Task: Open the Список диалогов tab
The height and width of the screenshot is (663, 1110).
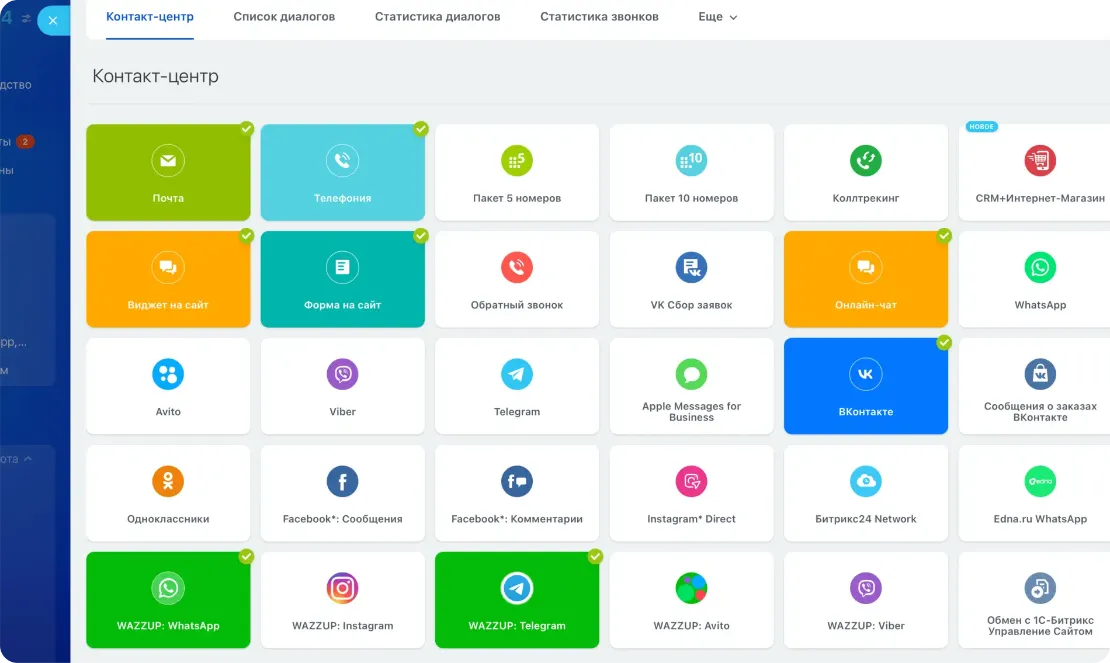Action: [284, 17]
